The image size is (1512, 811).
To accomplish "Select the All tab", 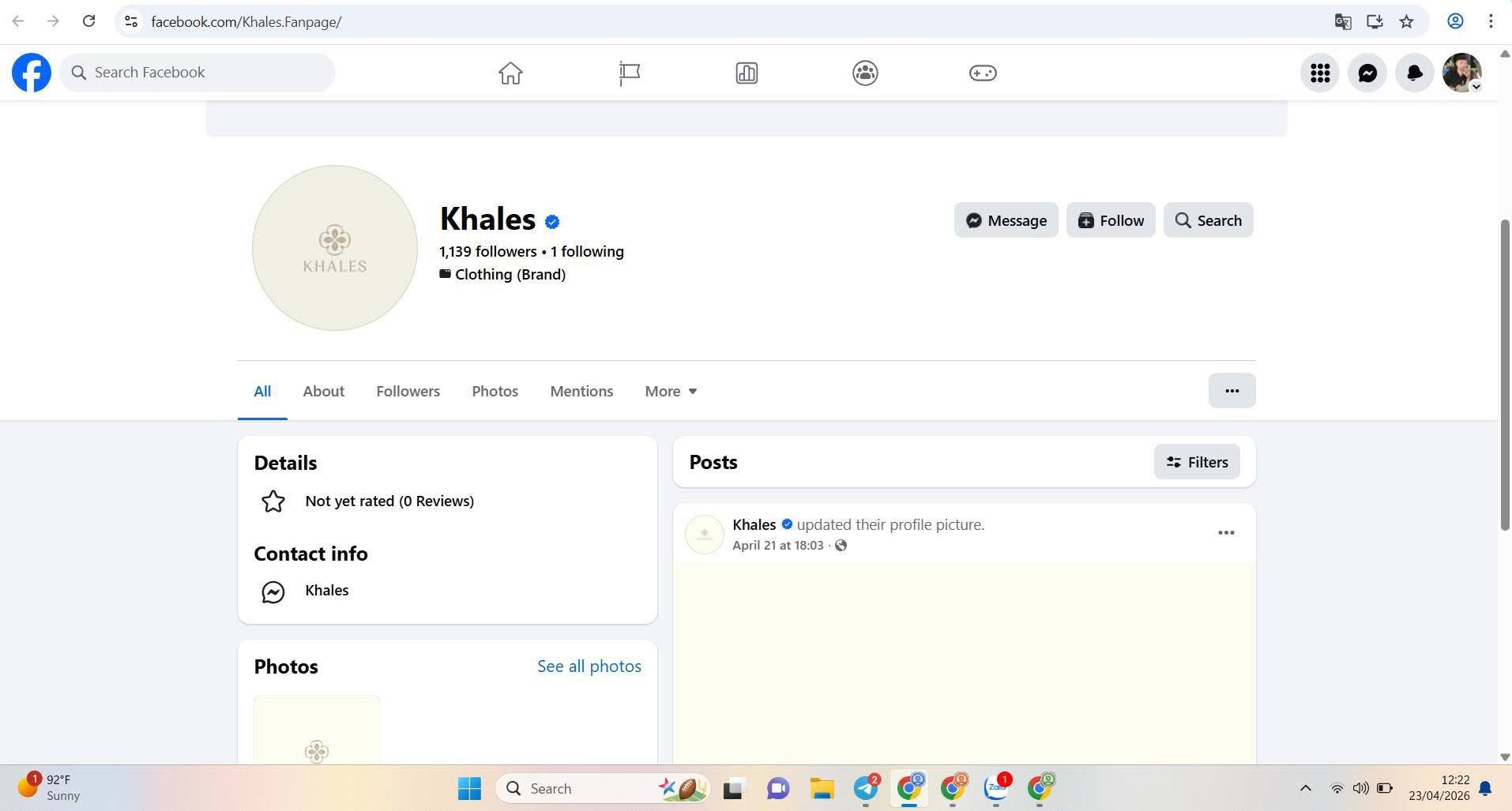I will tap(262, 391).
